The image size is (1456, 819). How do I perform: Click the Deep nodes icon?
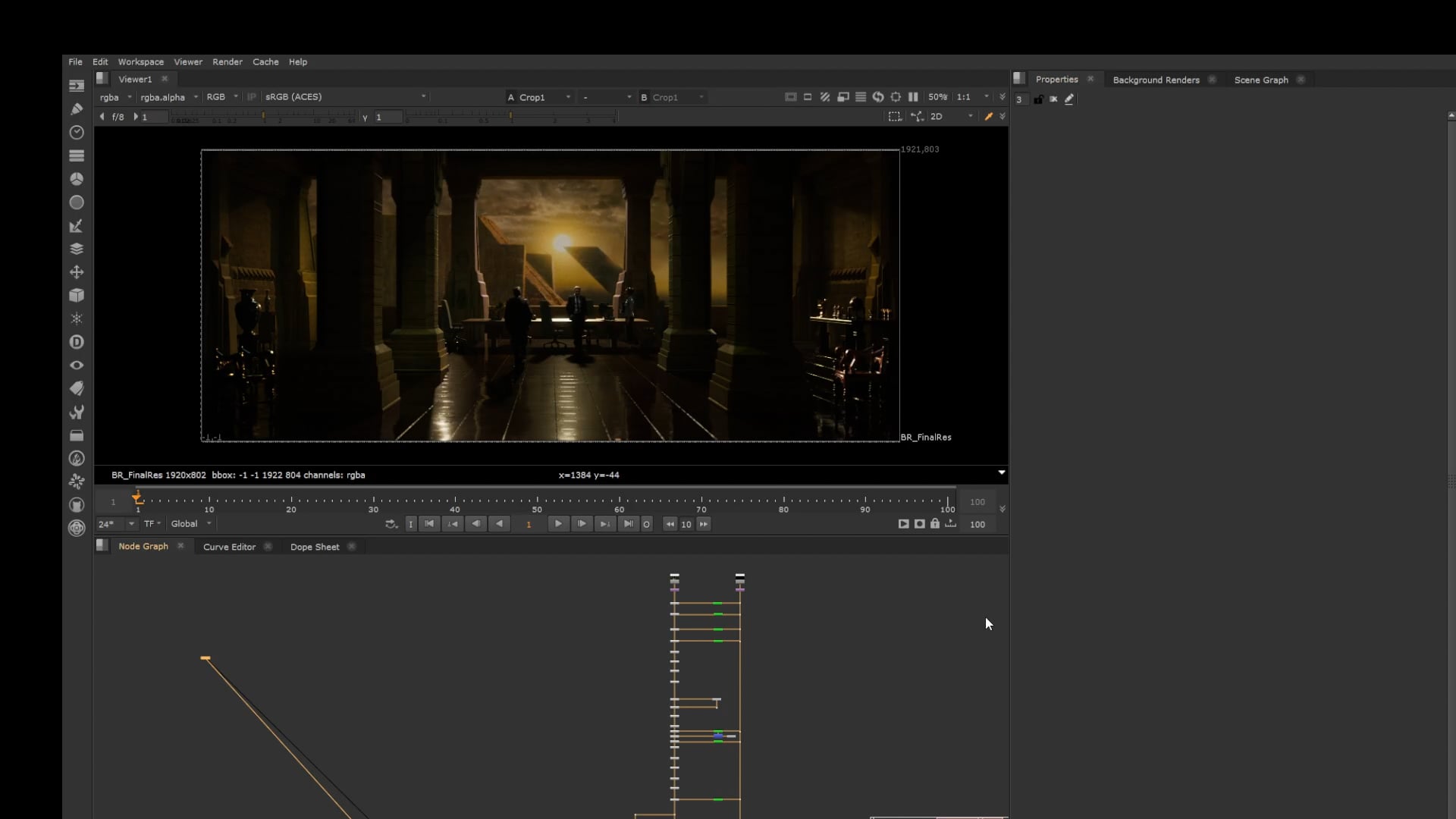pyautogui.click(x=76, y=342)
